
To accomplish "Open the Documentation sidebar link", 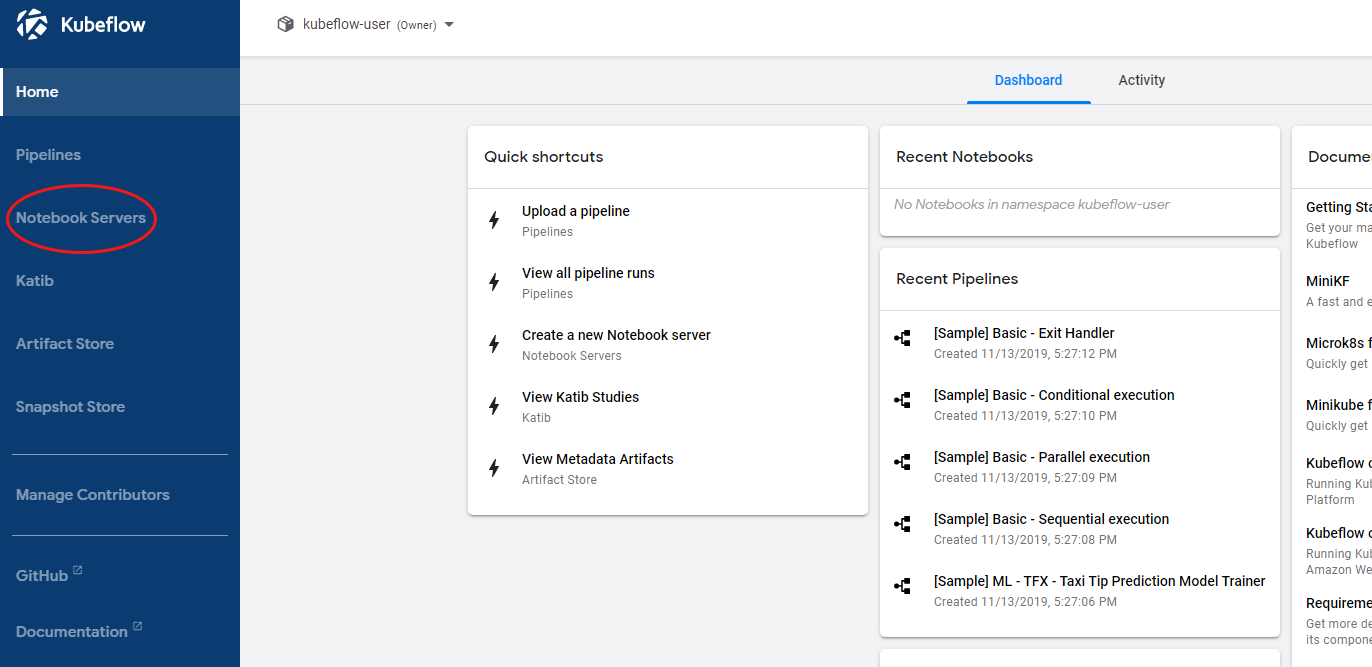I will pyautogui.click(x=72, y=632).
